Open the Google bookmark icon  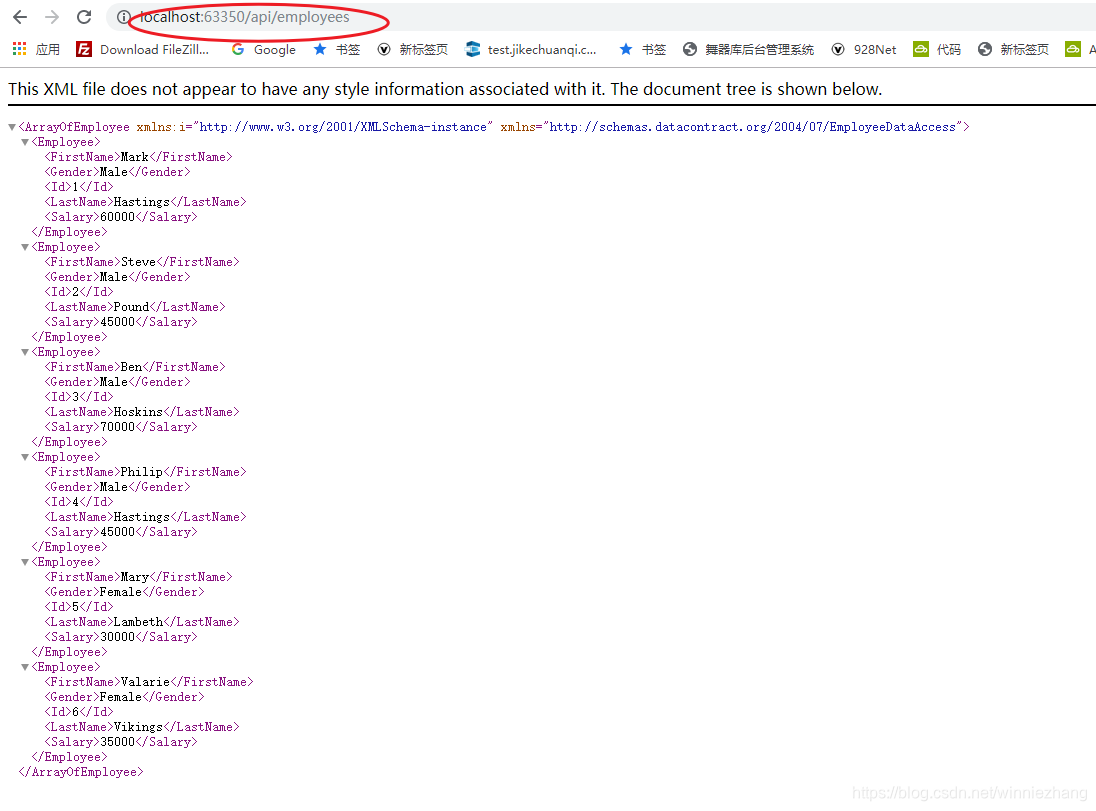pyautogui.click(x=238, y=49)
